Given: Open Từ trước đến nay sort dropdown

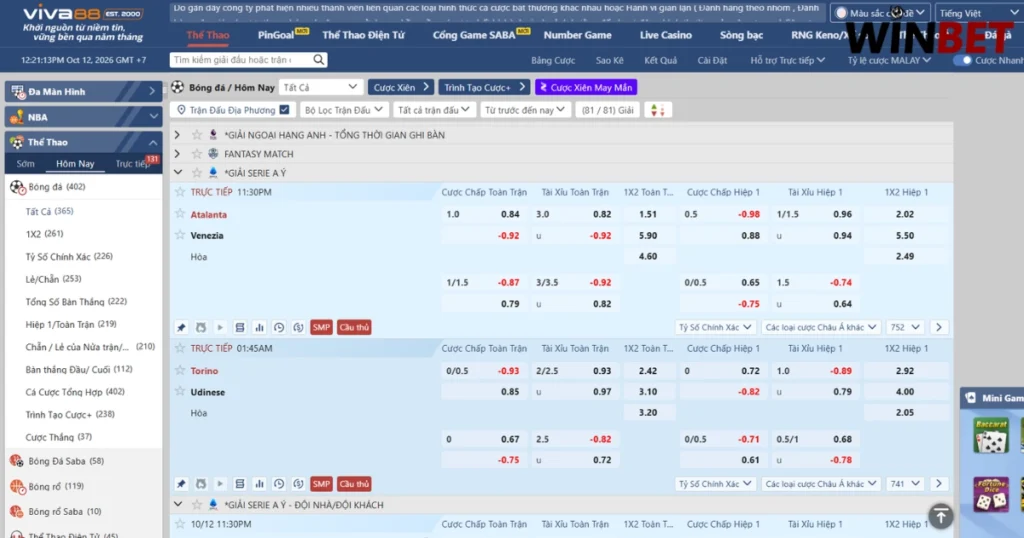Looking at the screenshot, I should [524, 110].
